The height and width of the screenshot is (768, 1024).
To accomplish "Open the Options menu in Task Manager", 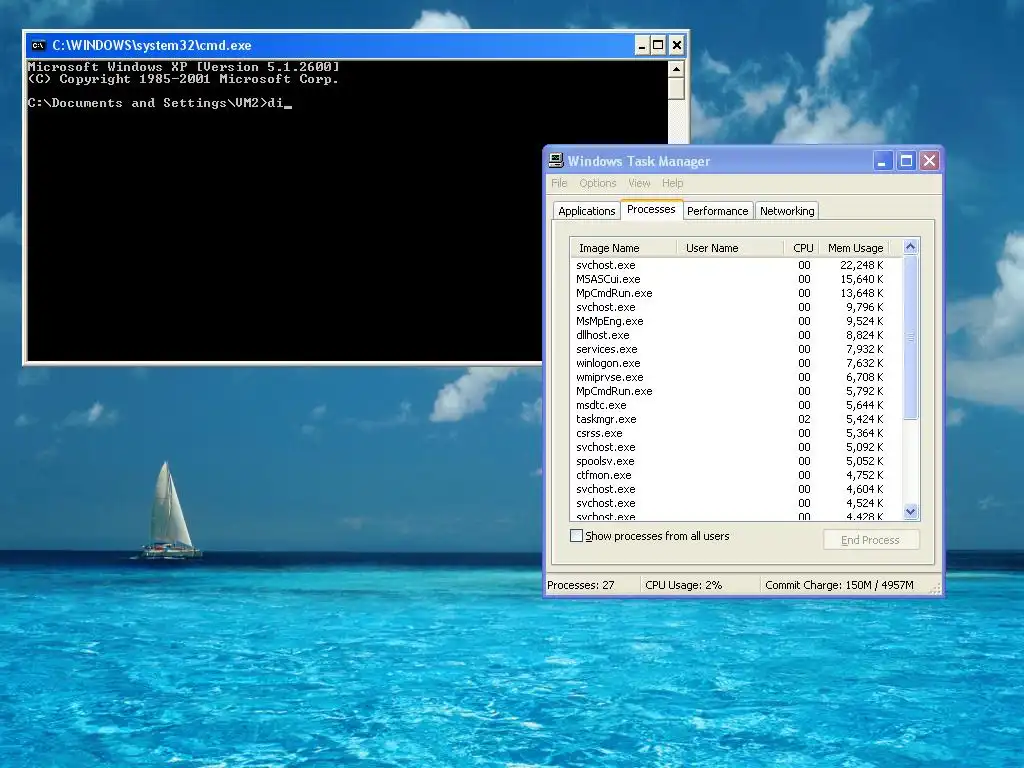I will point(598,184).
